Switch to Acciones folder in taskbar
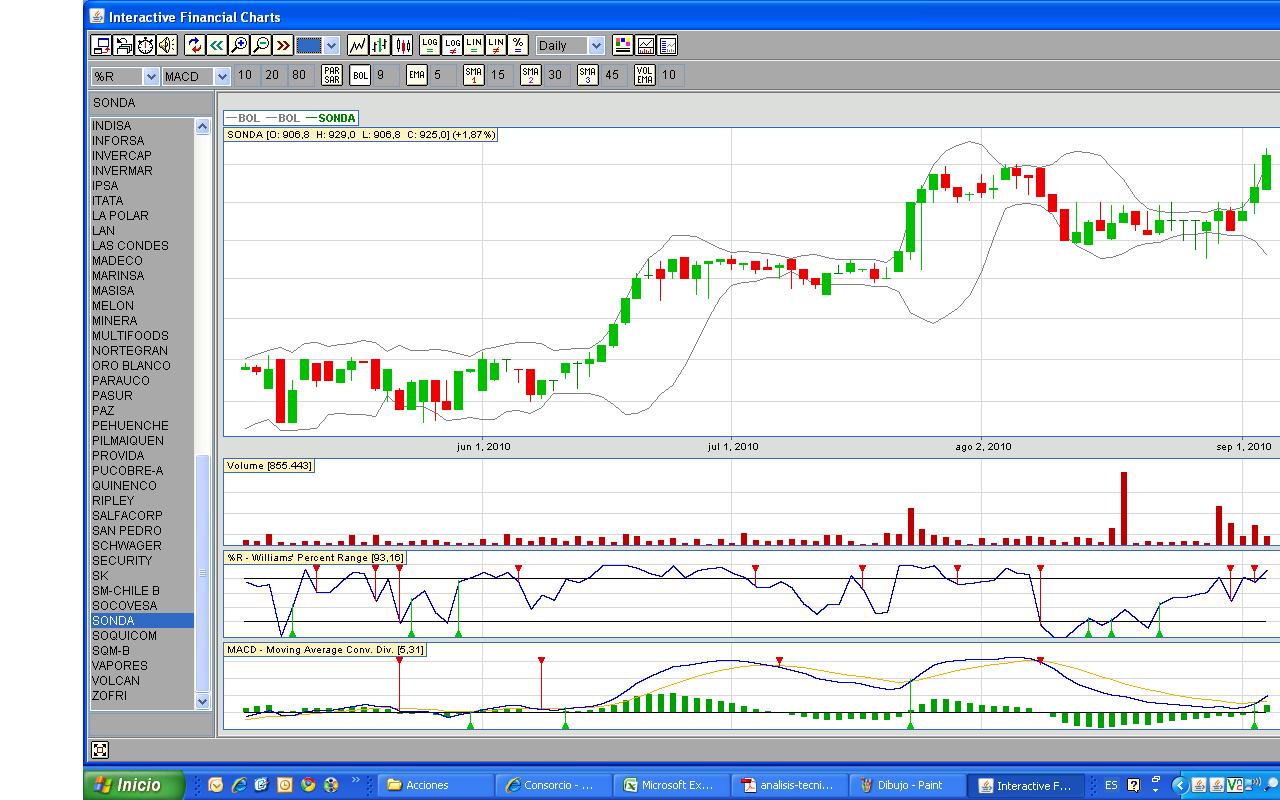 coord(437,785)
